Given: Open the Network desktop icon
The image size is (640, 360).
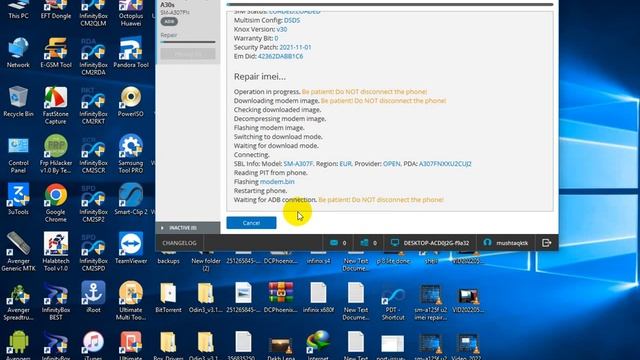Looking at the screenshot, I should [x=18, y=52].
